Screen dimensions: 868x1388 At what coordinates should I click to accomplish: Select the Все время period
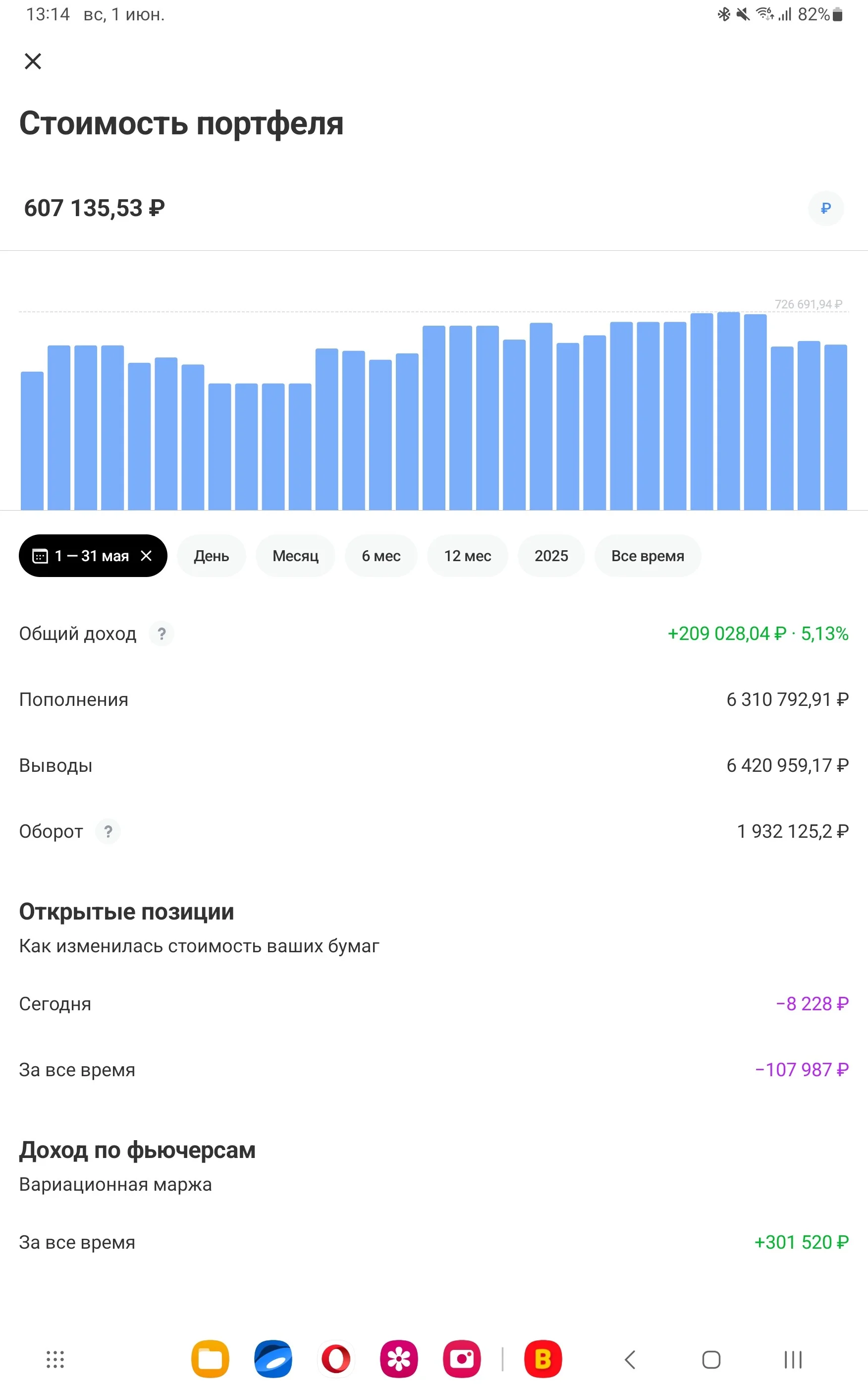point(648,556)
